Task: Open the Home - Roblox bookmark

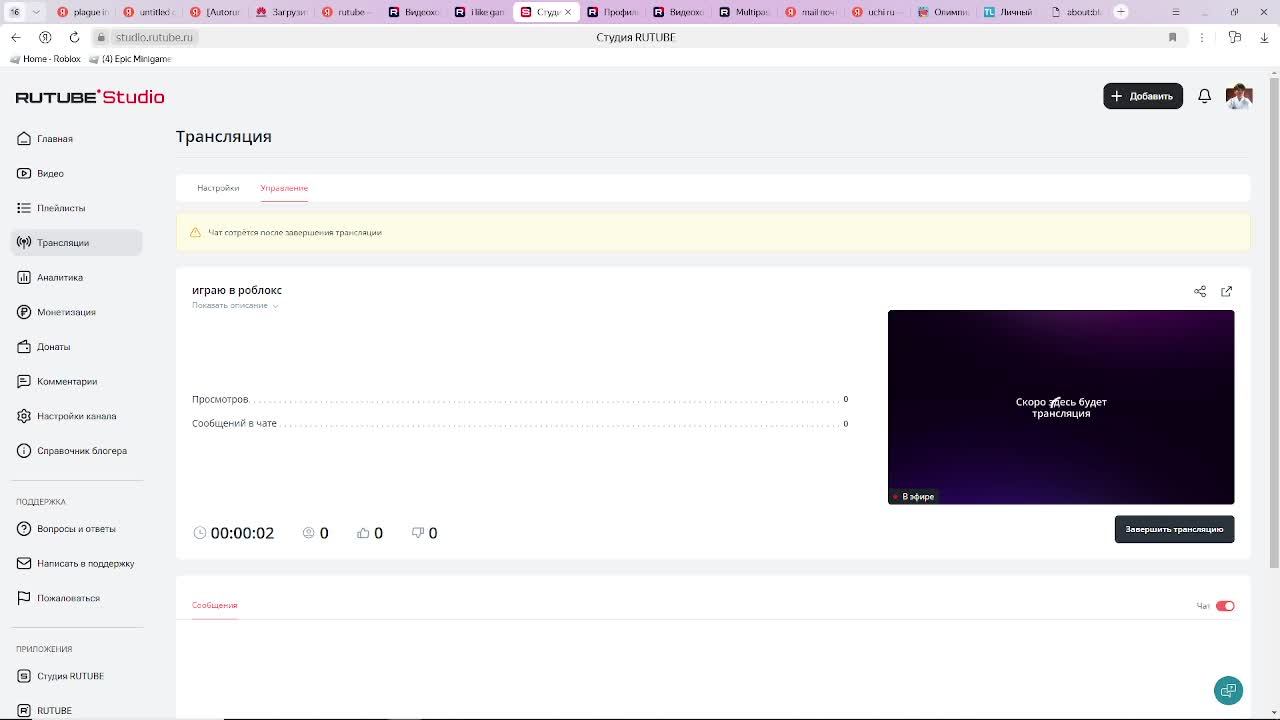Action: point(46,59)
